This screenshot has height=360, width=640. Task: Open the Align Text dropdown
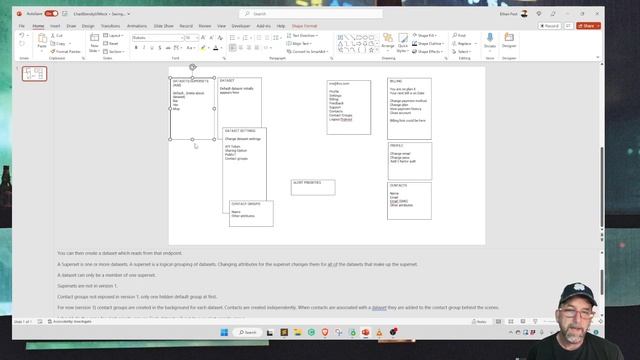point(299,43)
